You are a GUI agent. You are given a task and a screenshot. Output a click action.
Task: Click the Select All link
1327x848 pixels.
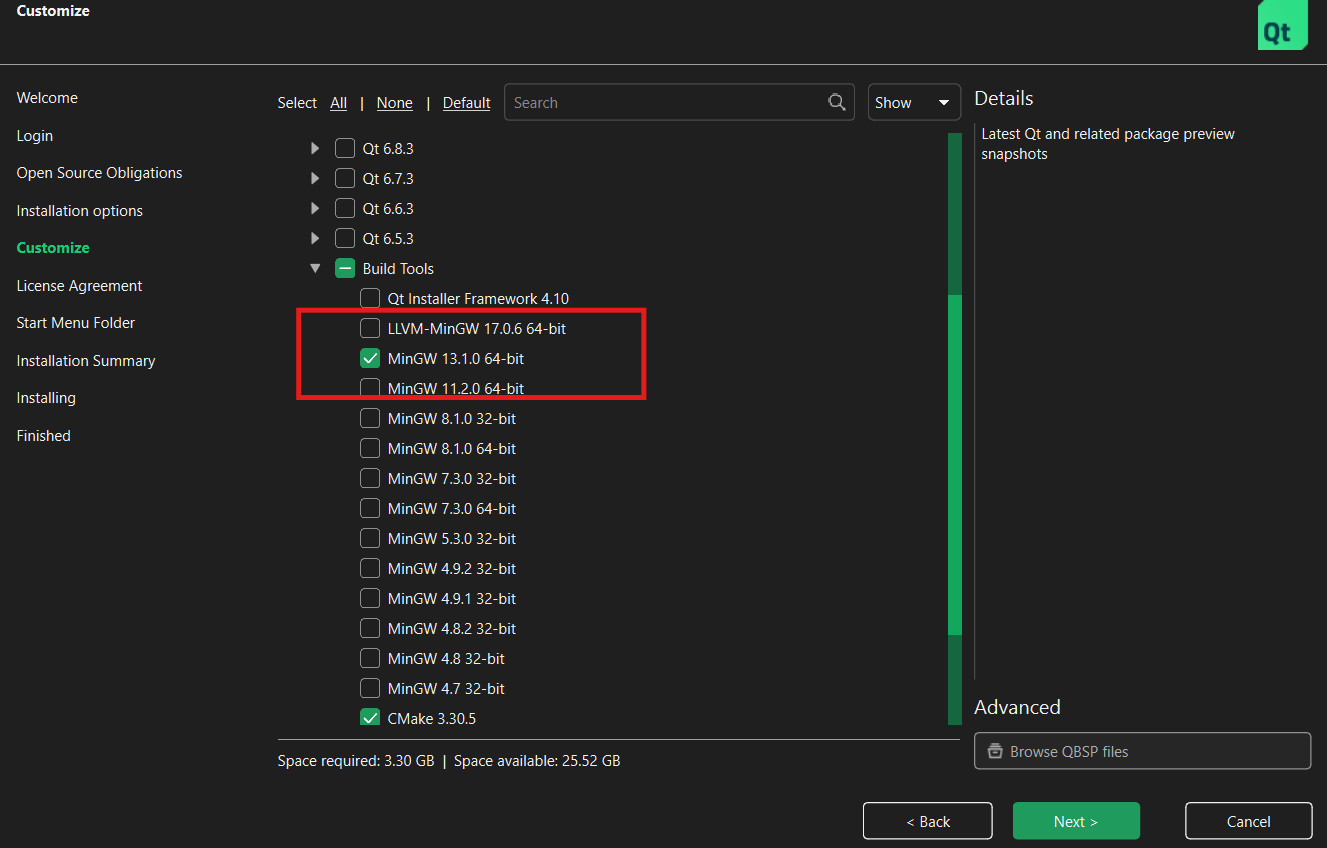click(339, 103)
